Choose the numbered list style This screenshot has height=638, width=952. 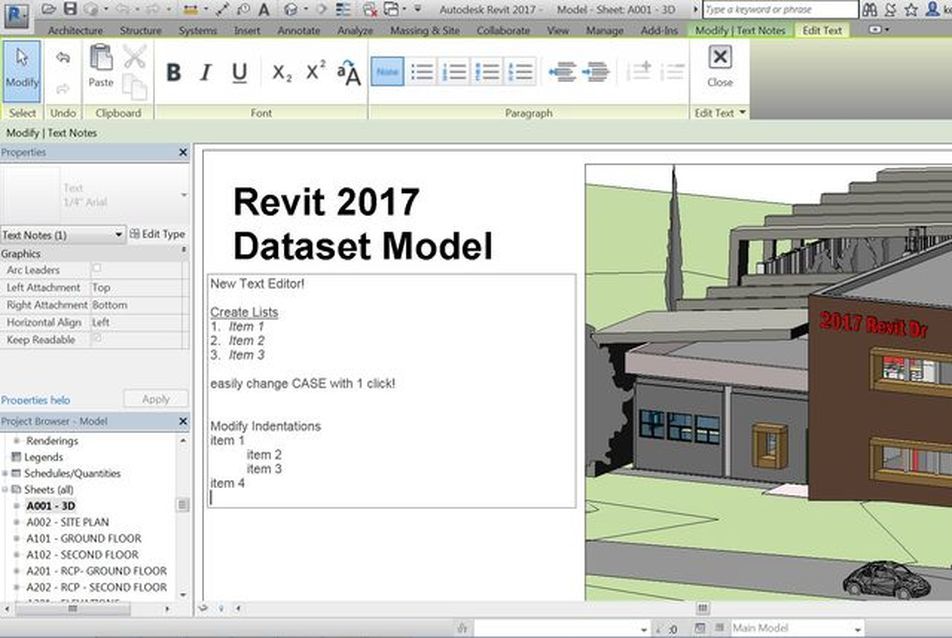click(454, 72)
